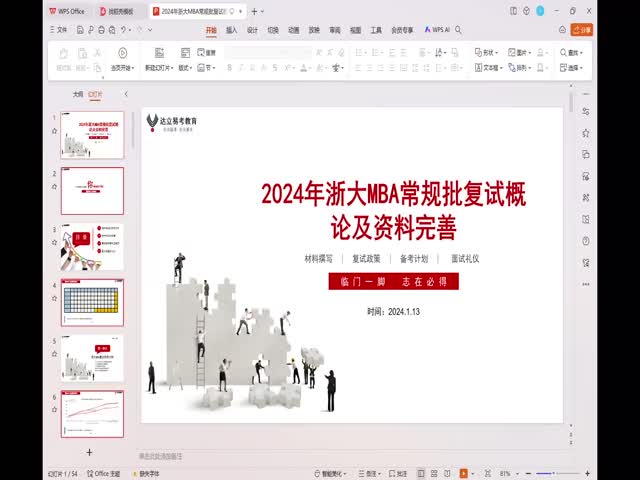Open the 节 section dropdown
This screenshot has height=480, width=640.
(207, 68)
